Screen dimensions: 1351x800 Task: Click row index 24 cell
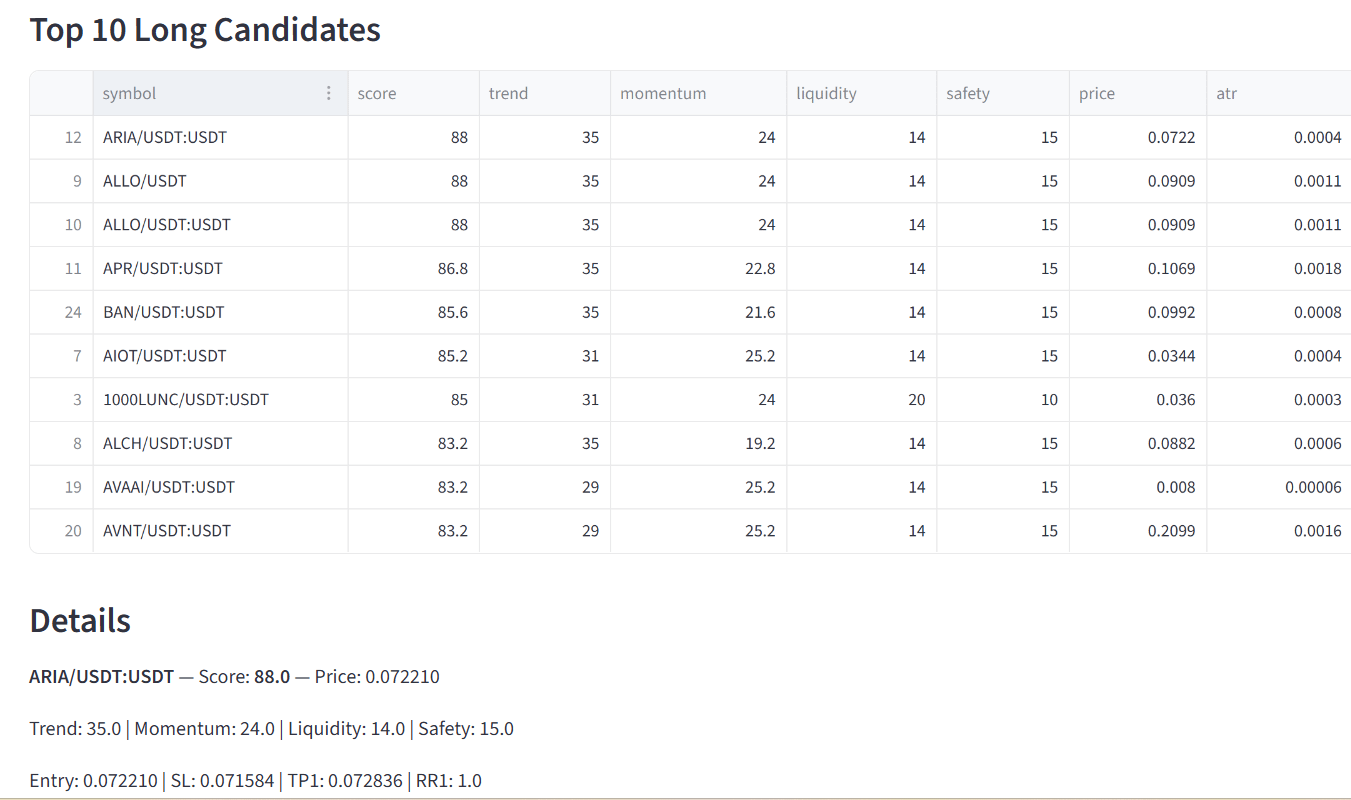coord(62,312)
